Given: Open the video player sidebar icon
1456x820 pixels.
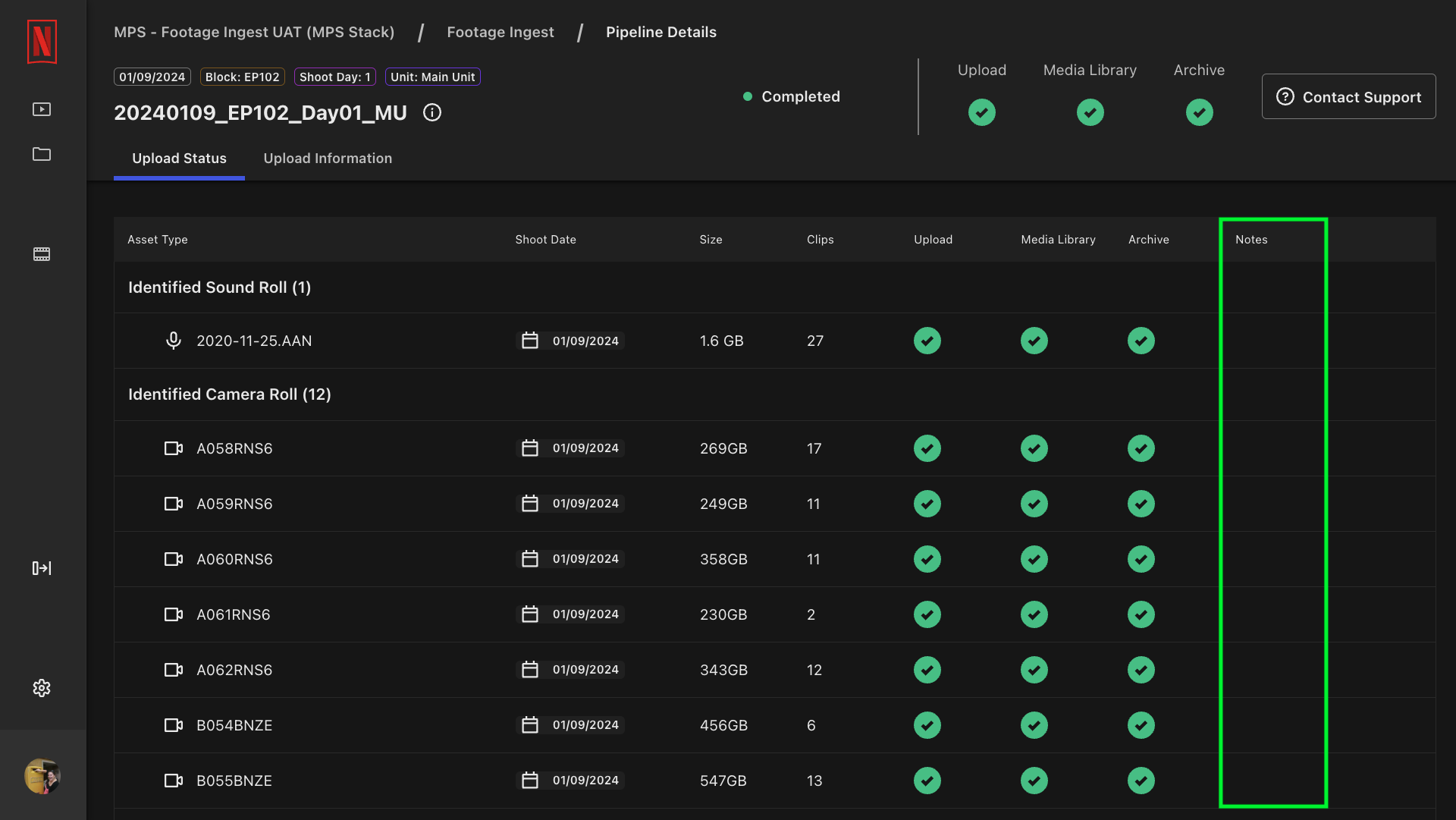Looking at the screenshot, I should [x=42, y=109].
